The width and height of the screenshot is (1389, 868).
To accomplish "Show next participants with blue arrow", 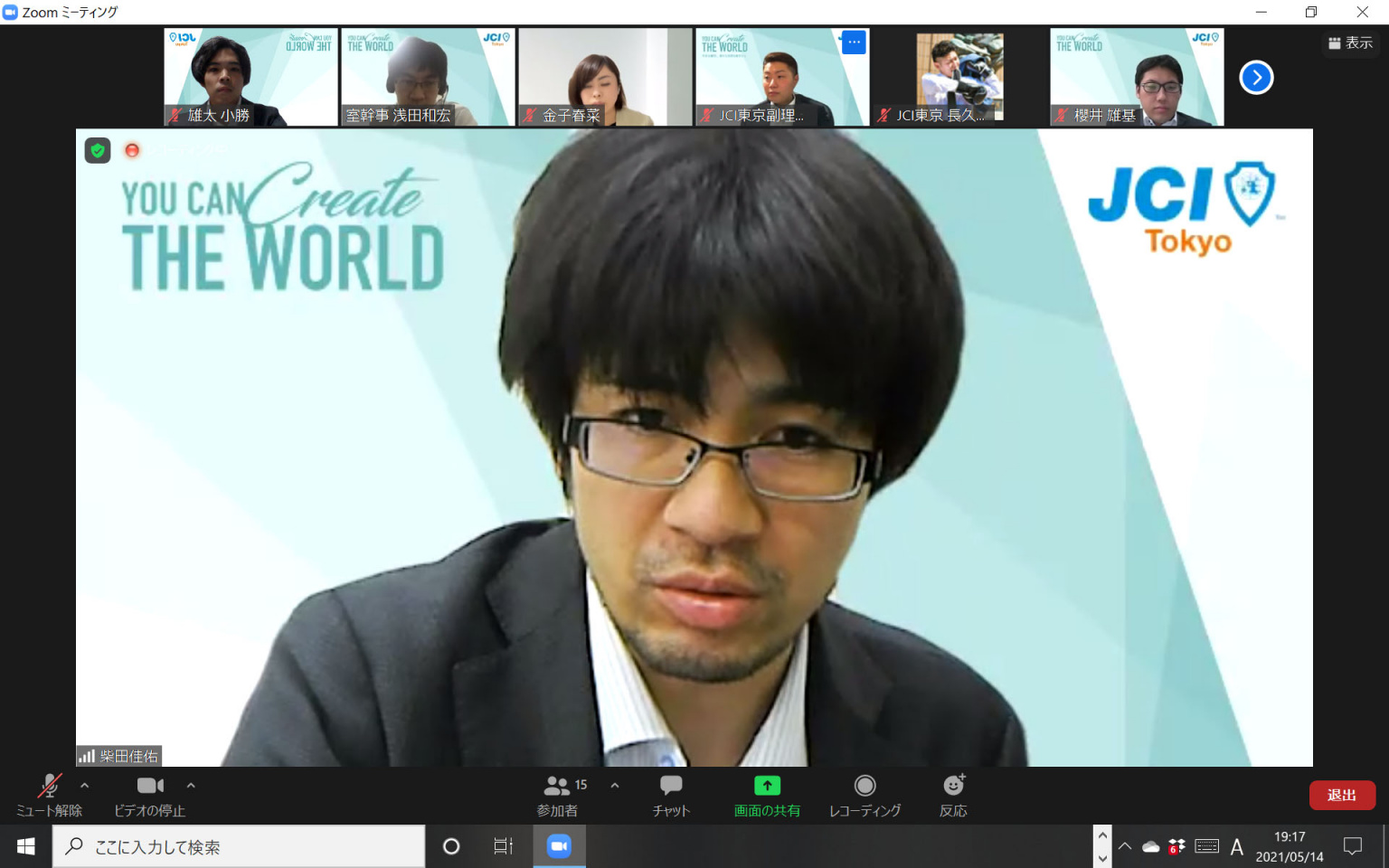I will pos(1256,78).
